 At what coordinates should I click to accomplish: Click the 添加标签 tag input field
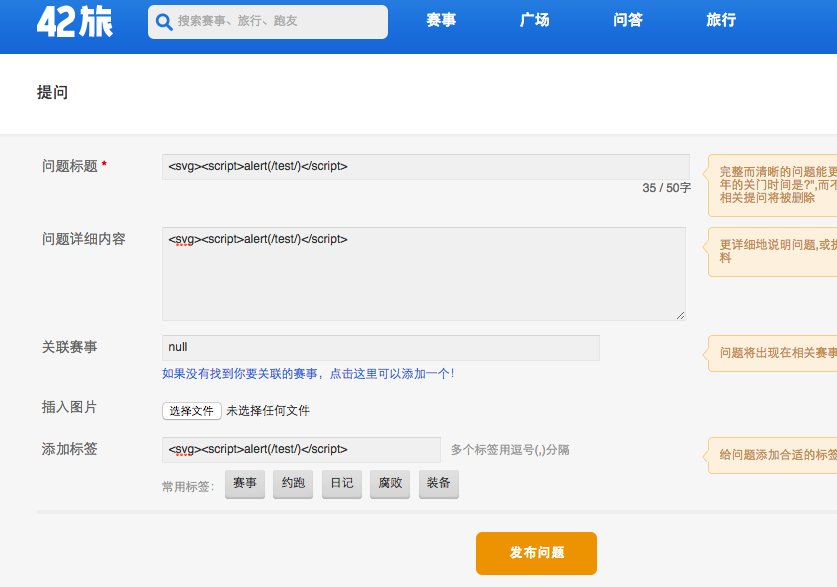301,449
